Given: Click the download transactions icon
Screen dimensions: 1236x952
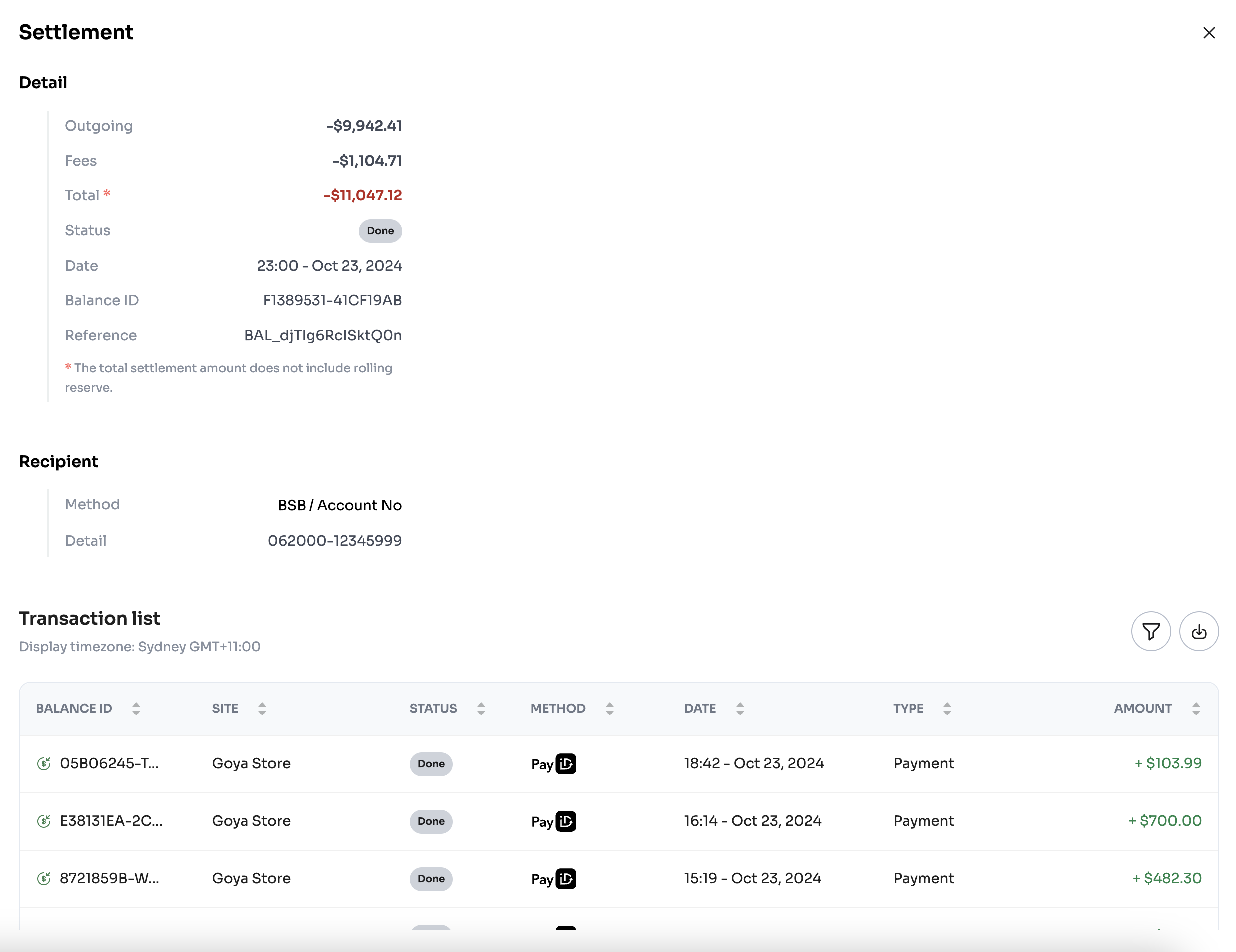Looking at the screenshot, I should coord(1198,631).
